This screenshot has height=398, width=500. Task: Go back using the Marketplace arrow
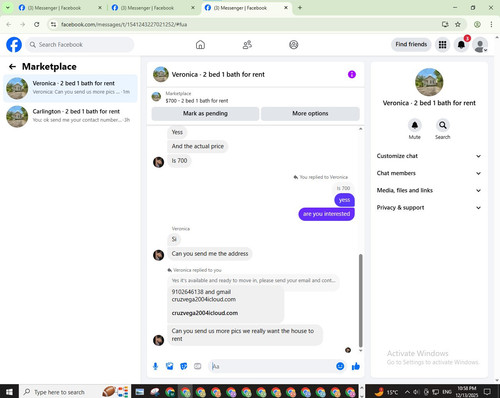(12, 67)
